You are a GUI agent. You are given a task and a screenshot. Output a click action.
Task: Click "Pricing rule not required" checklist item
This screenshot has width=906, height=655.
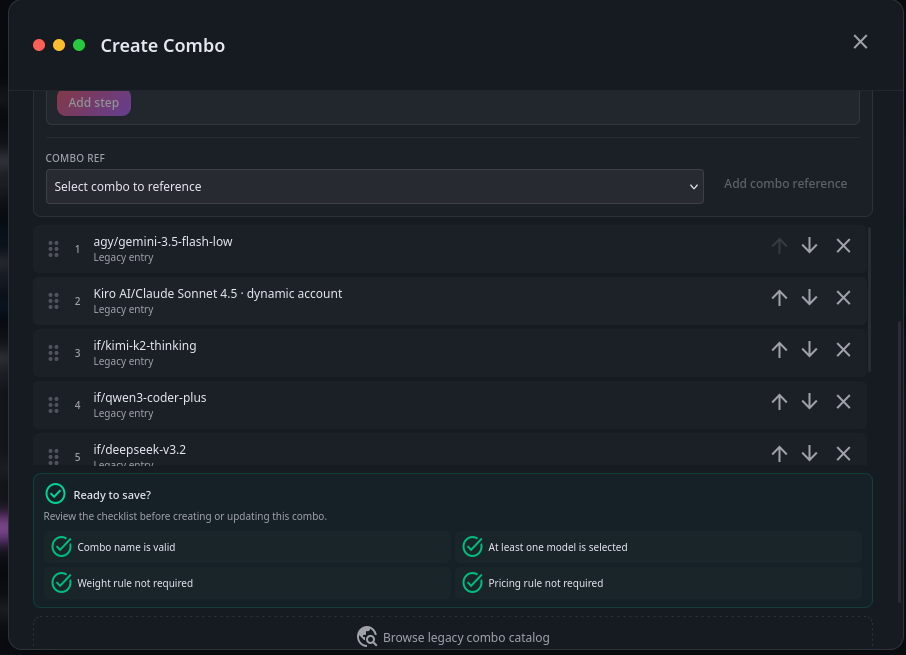658,583
